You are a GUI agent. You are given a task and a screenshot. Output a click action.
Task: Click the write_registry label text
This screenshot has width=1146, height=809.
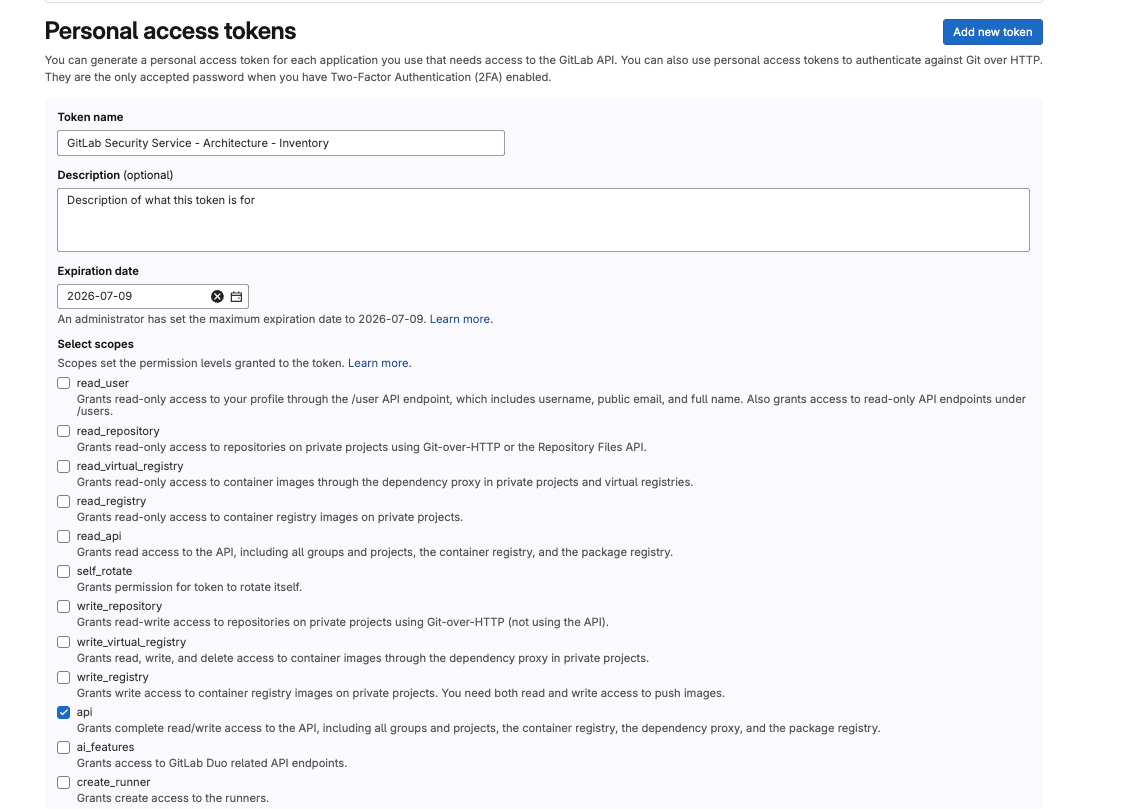[113, 677]
